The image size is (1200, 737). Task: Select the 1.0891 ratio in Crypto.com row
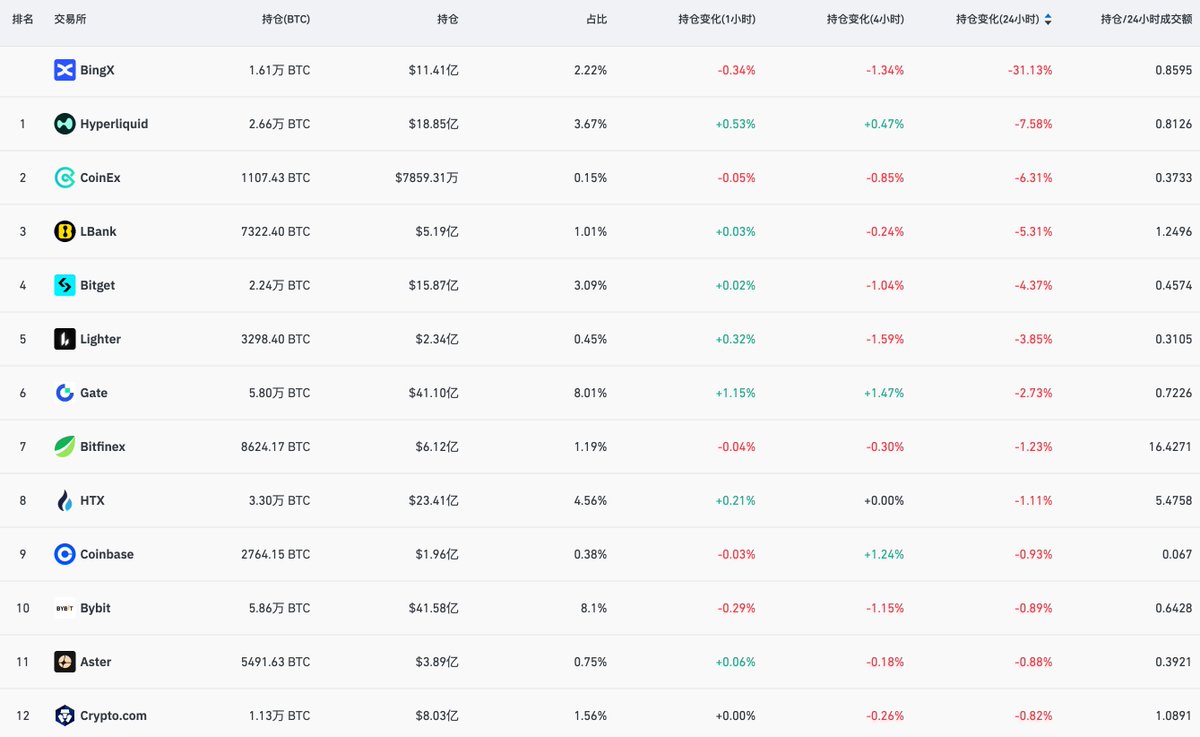tap(1173, 716)
